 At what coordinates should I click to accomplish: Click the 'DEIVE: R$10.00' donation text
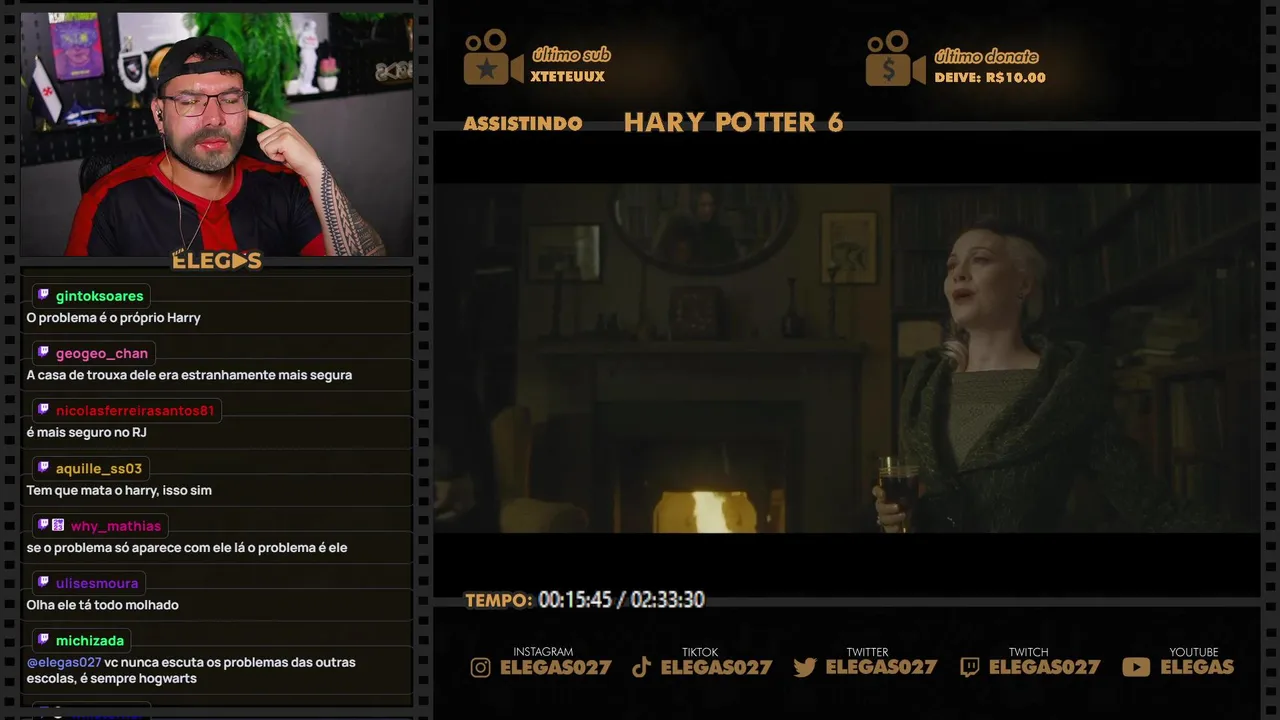click(990, 78)
